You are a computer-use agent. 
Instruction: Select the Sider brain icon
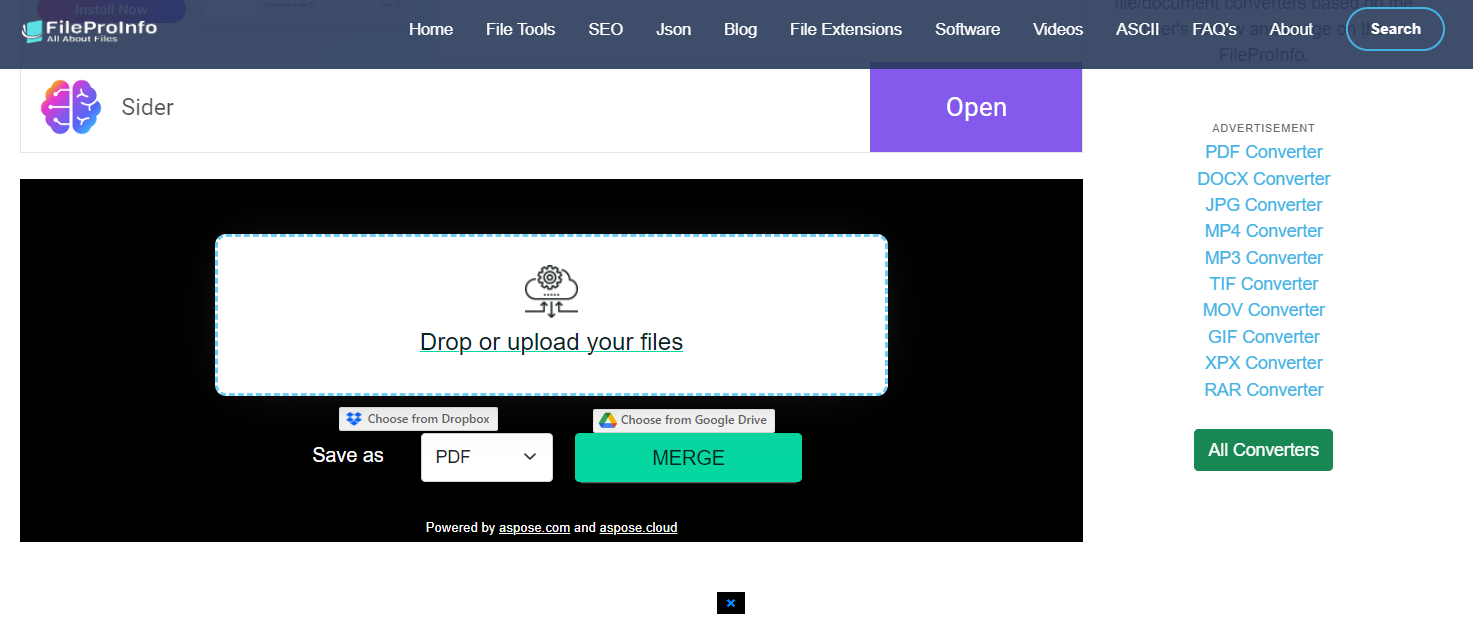tap(70, 106)
